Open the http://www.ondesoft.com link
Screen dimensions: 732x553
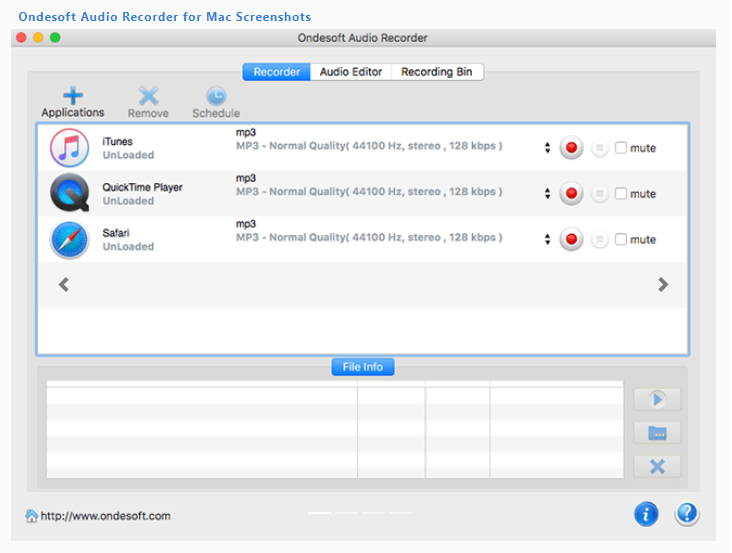point(106,516)
